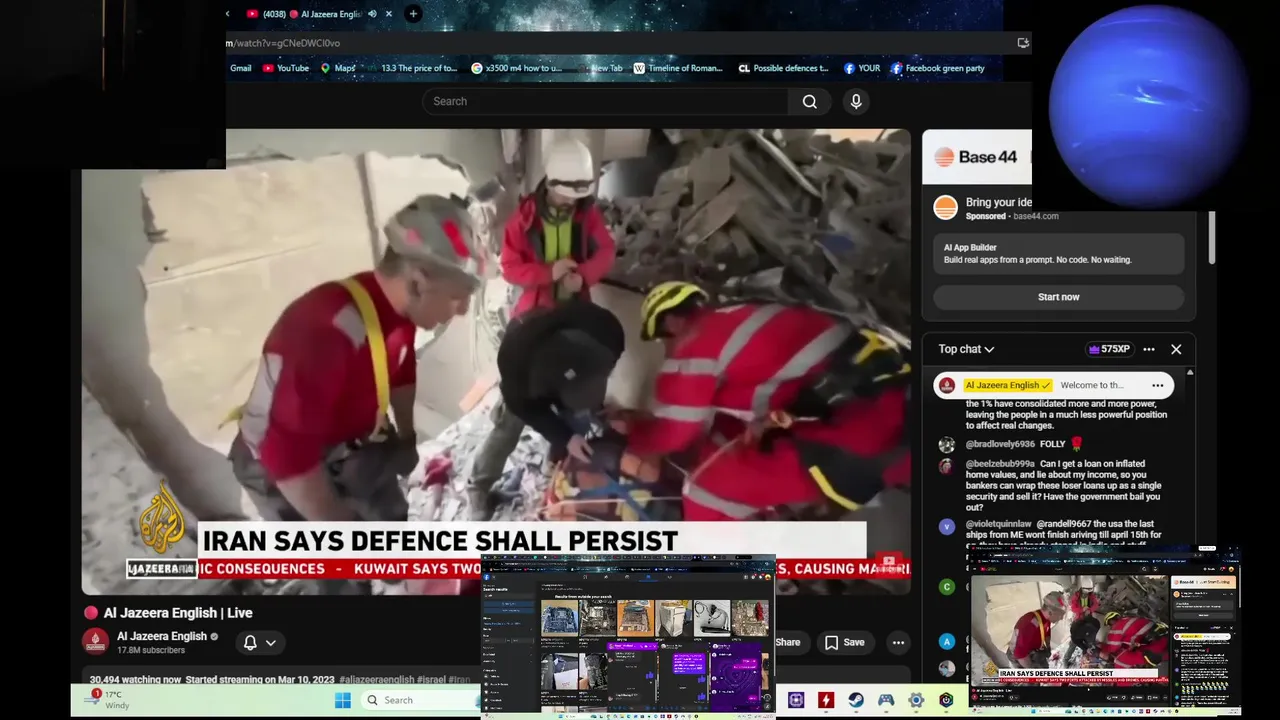Open 'Timeline of Roman...' Wikipedia bookmark
The height and width of the screenshot is (720, 1280).
tap(677, 68)
